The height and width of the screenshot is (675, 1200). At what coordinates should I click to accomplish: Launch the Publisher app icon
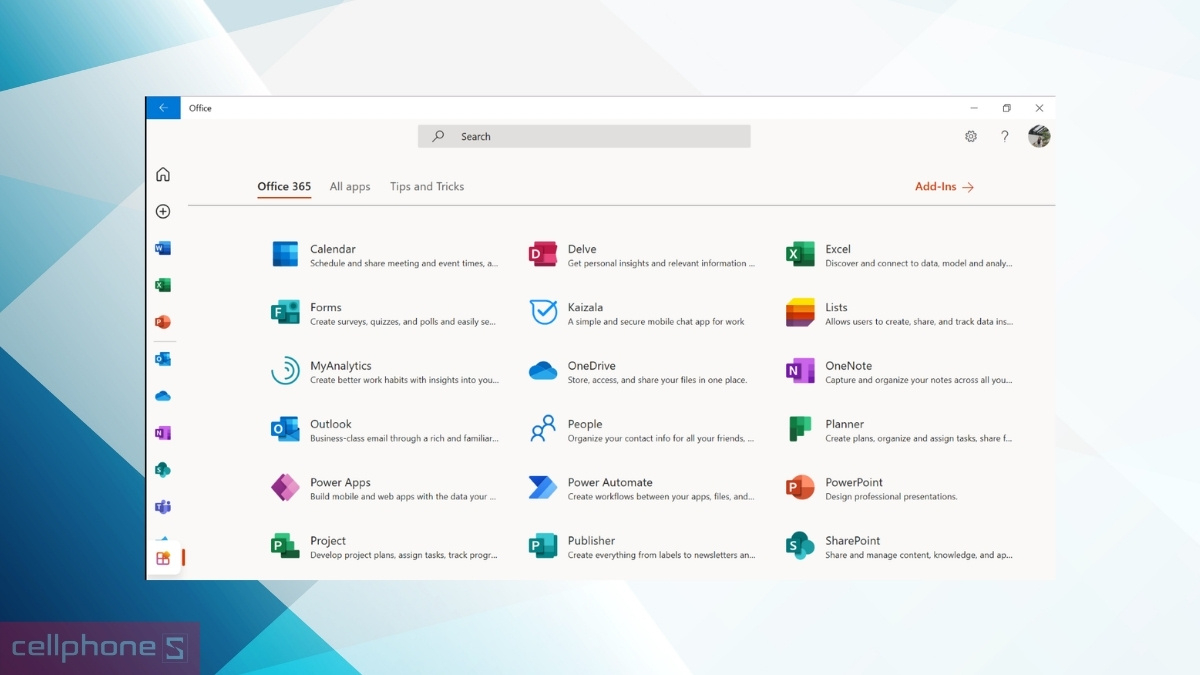coord(543,546)
